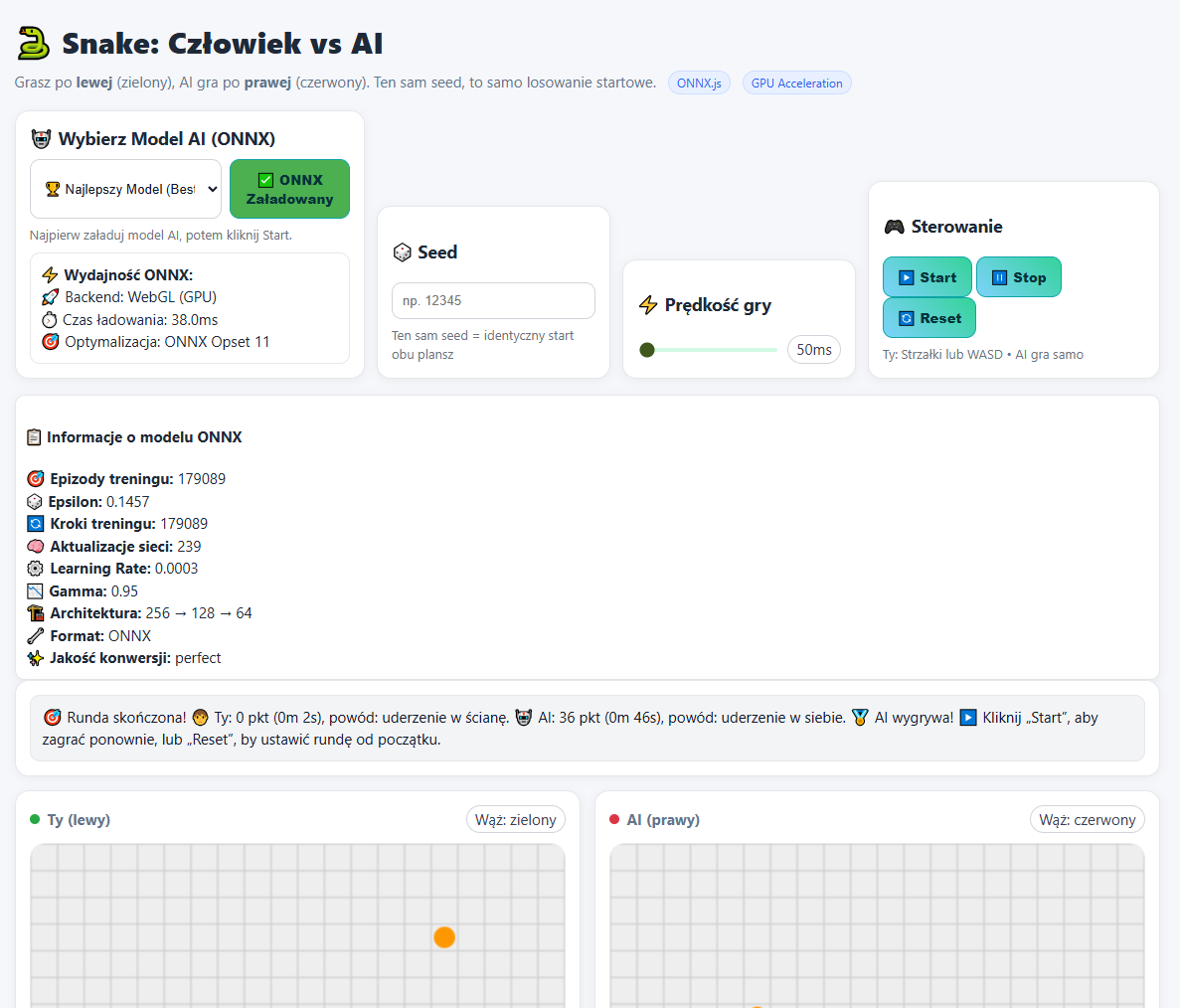
Task: Click the game speed slider handle
Action: coord(647,350)
